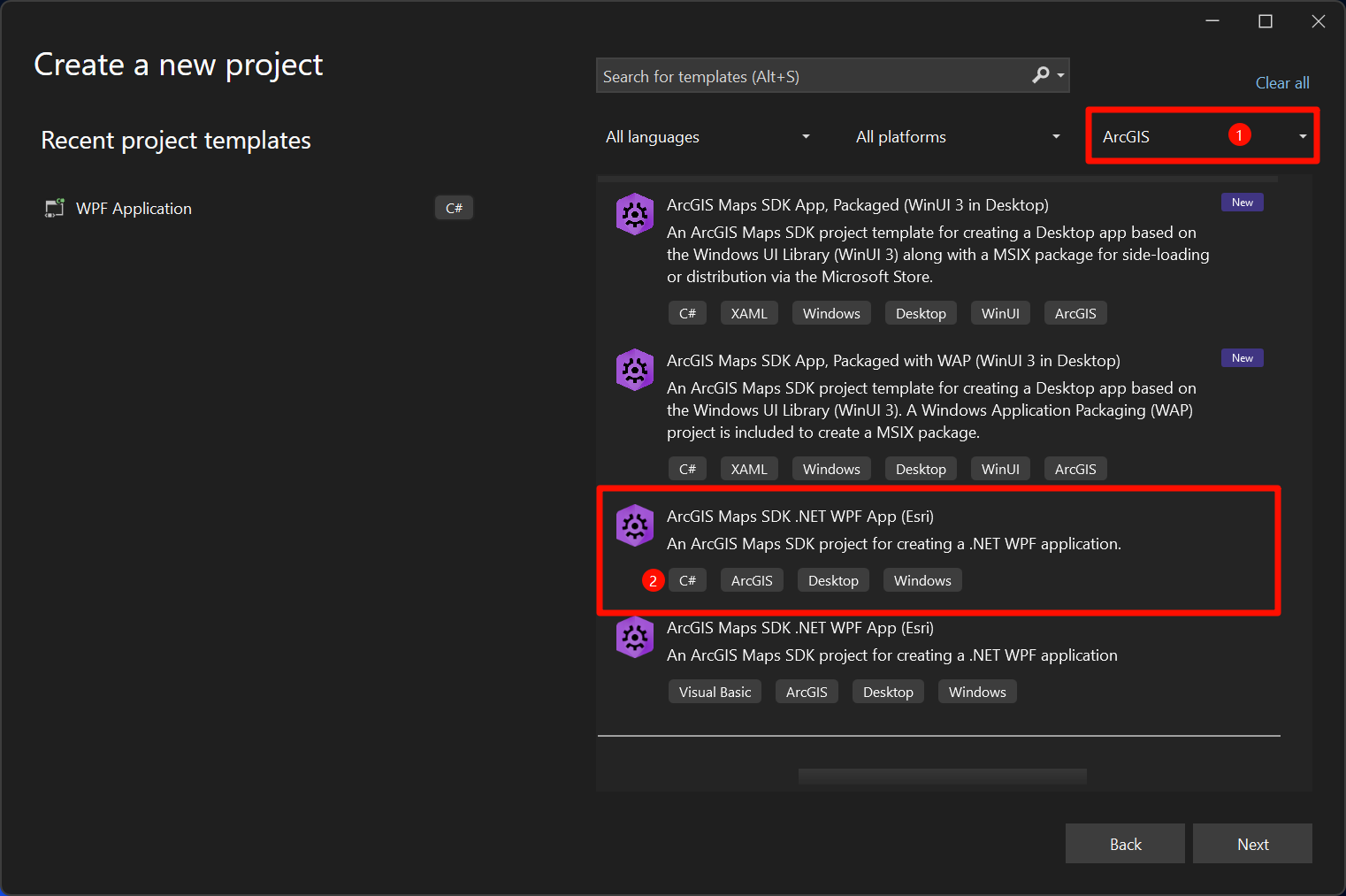Click Desktop tag on the C# WPF template
The width and height of the screenshot is (1346, 896).
tap(833, 580)
